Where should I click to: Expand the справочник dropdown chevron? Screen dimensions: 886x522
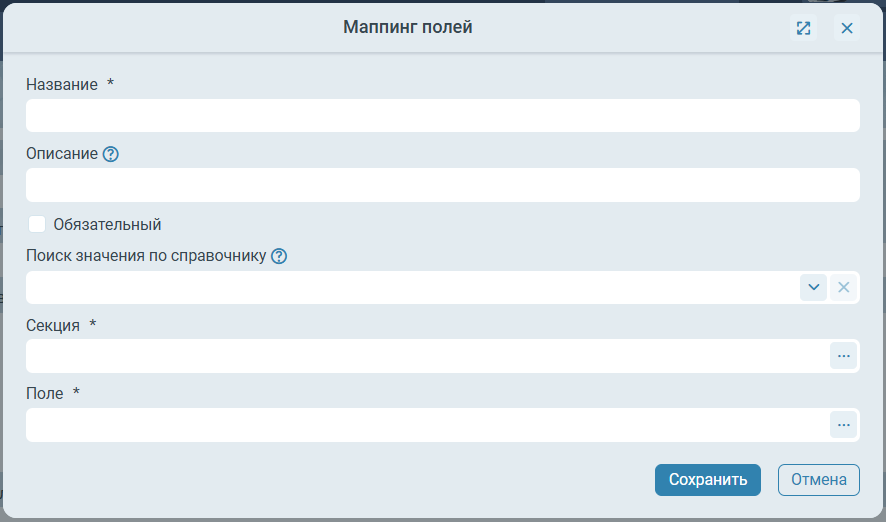pyautogui.click(x=813, y=287)
